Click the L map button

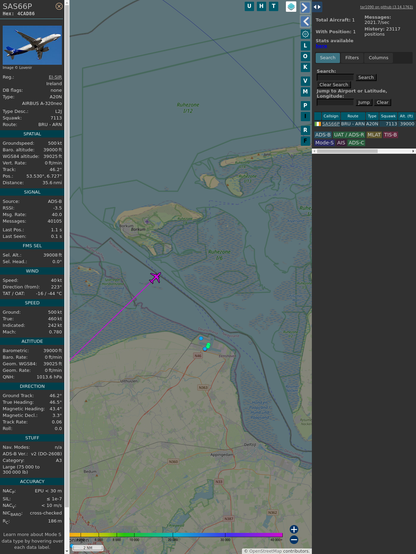click(x=305, y=46)
